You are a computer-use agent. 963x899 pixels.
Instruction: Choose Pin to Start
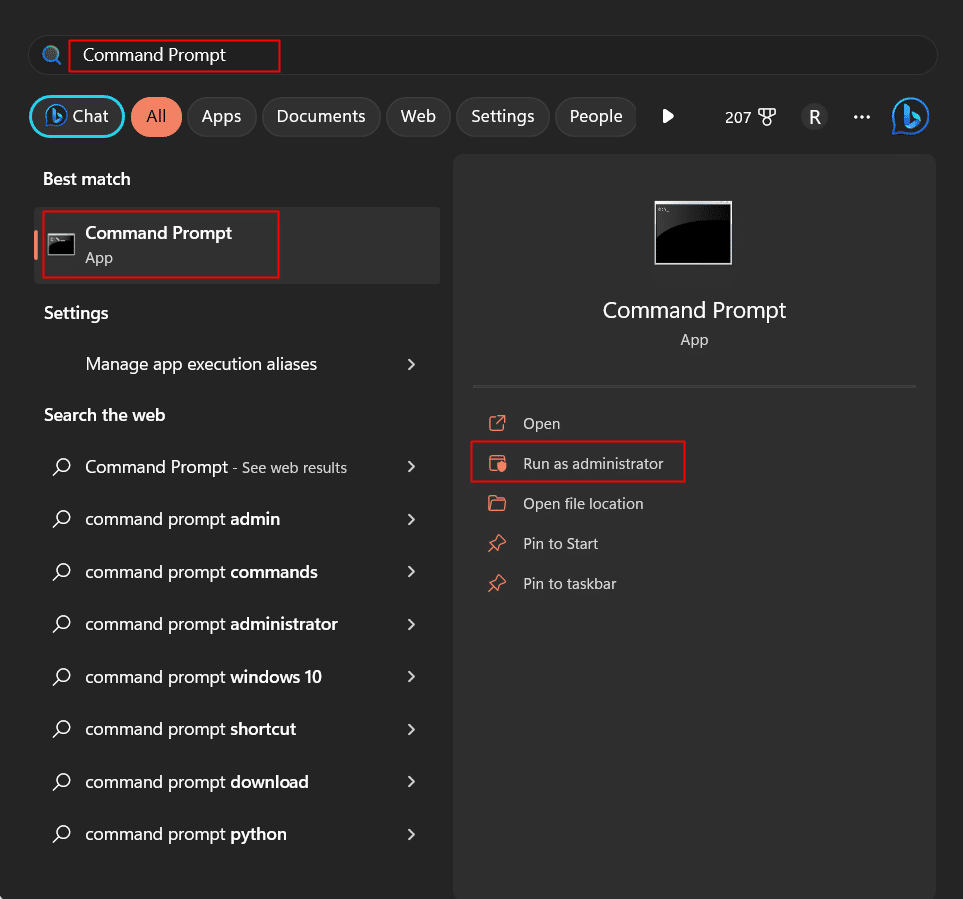[x=560, y=543]
